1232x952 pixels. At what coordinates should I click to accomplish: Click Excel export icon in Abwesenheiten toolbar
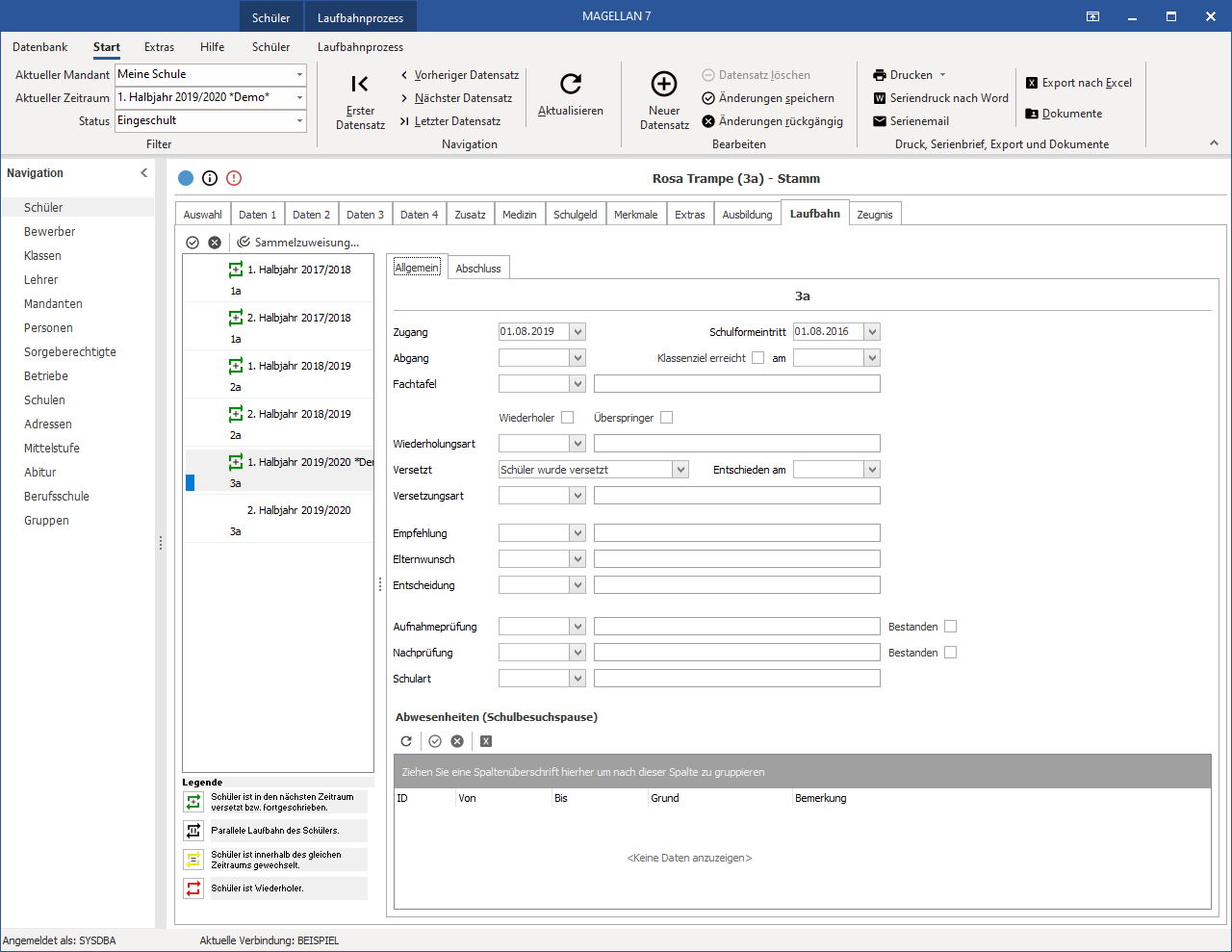(486, 741)
